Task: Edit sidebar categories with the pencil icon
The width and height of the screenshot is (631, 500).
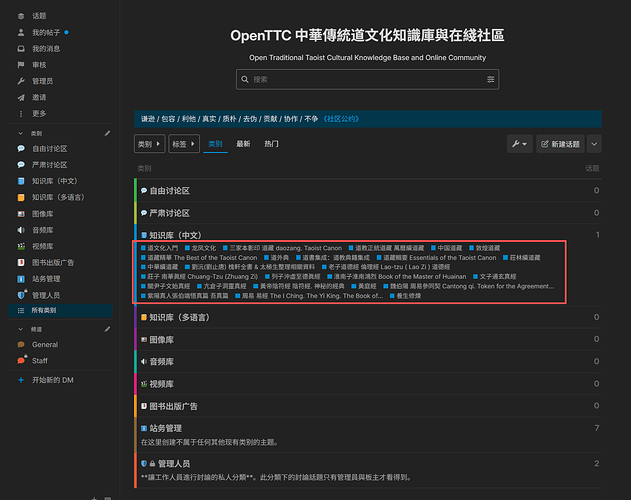Action: 107,132
